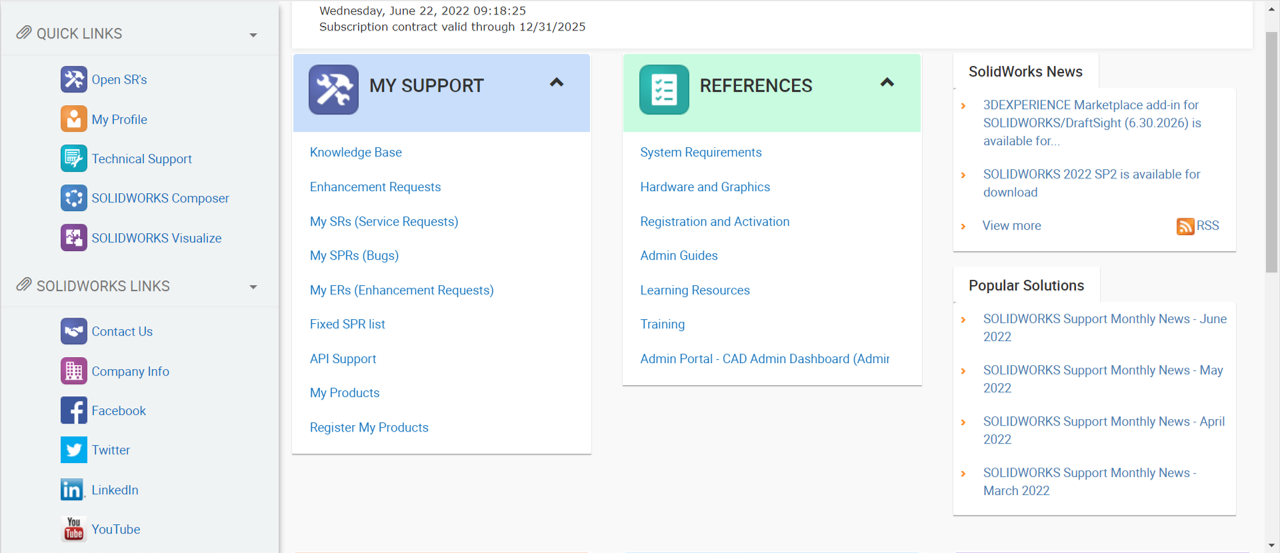1280x553 pixels.
Task: Click View more under SolidWorks News
Action: coord(1011,226)
